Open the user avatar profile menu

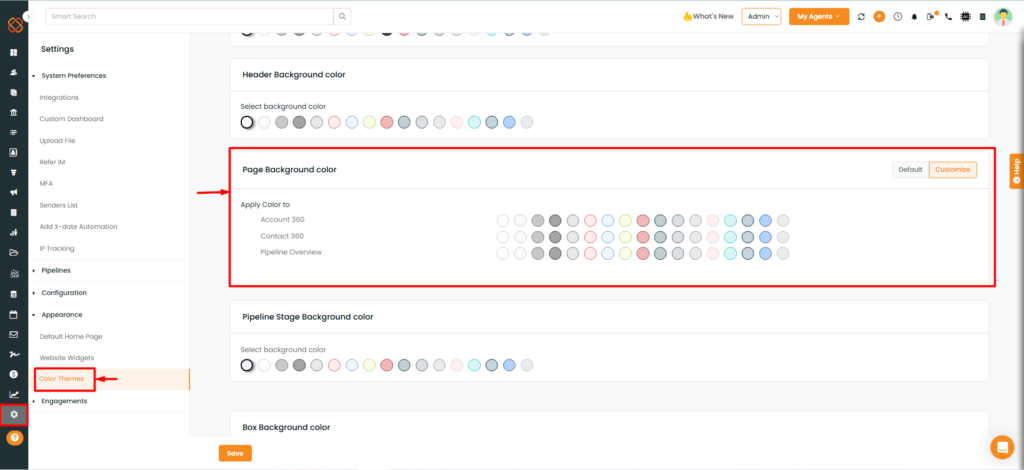1003,17
